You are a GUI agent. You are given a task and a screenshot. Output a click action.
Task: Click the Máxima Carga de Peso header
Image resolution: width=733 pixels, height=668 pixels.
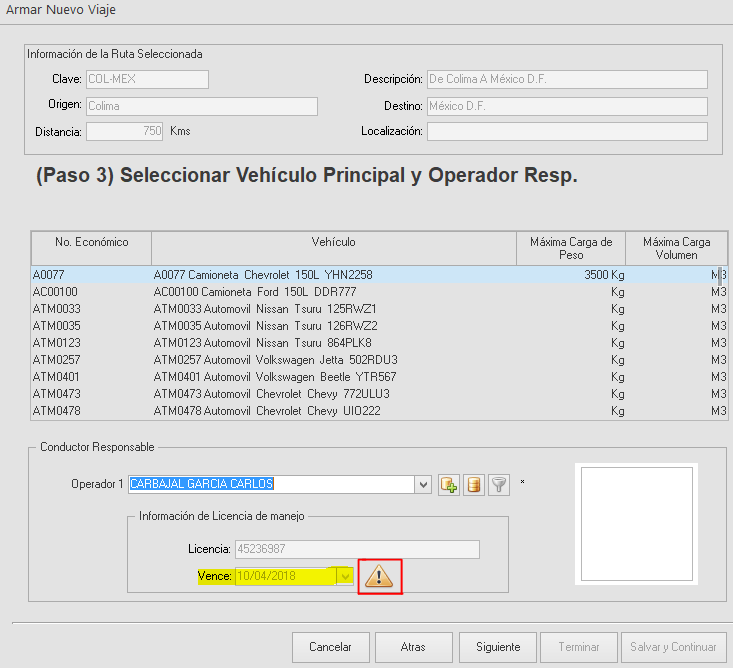point(571,248)
